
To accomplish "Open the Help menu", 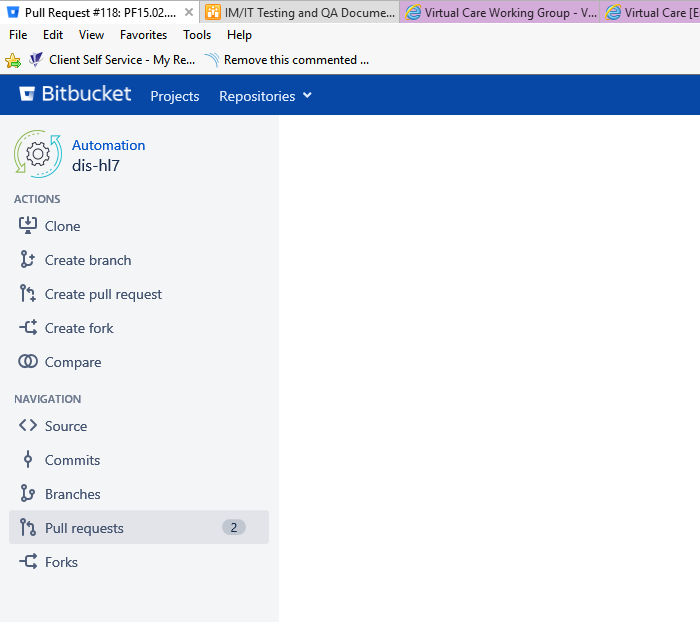I will [239, 35].
